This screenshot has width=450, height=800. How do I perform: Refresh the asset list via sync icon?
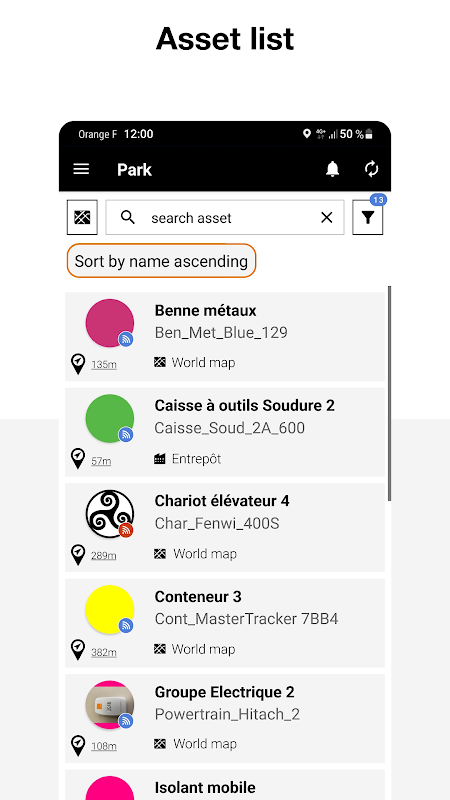[x=372, y=169]
